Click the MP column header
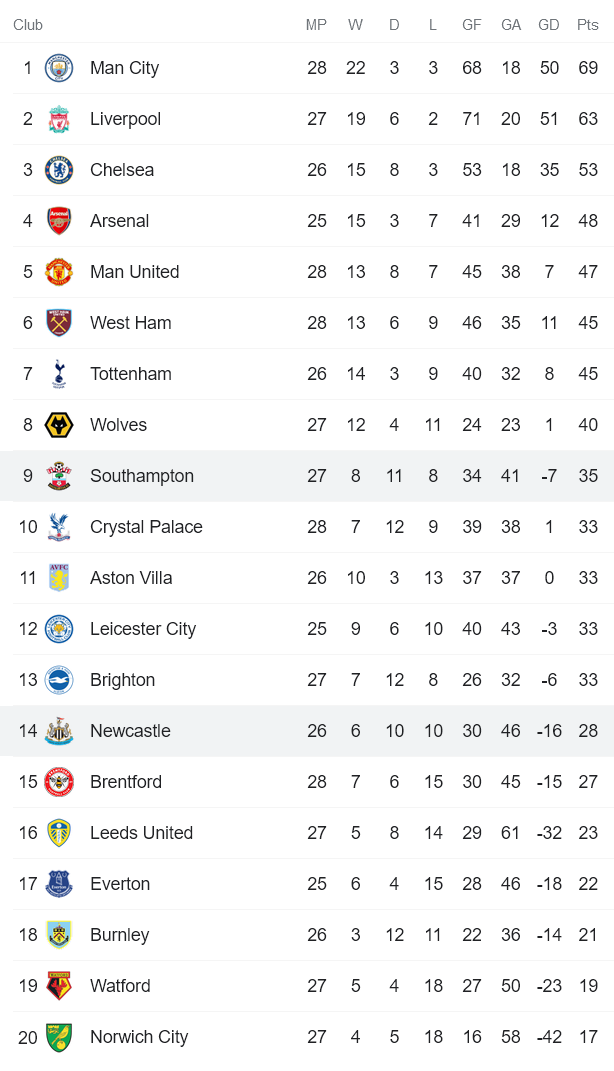Image resolution: width=614 pixels, height=1071 pixels. click(316, 25)
